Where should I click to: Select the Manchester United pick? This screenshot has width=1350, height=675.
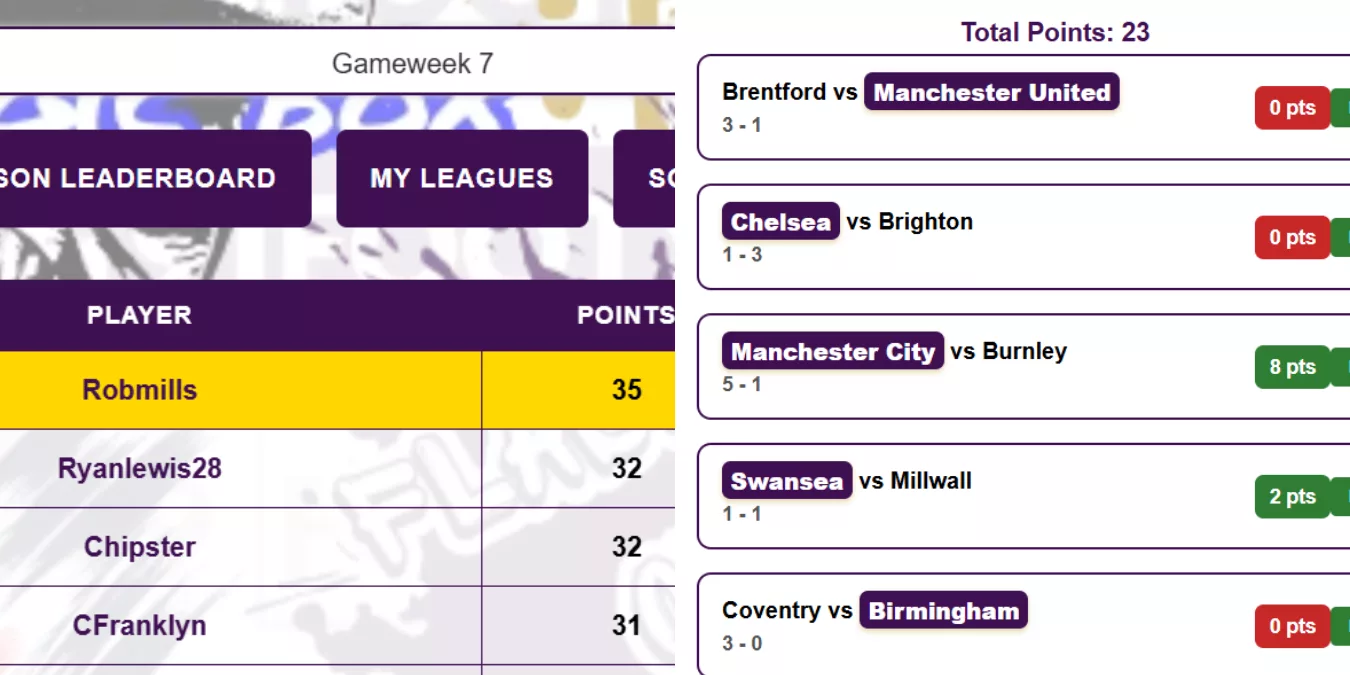tap(992, 93)
